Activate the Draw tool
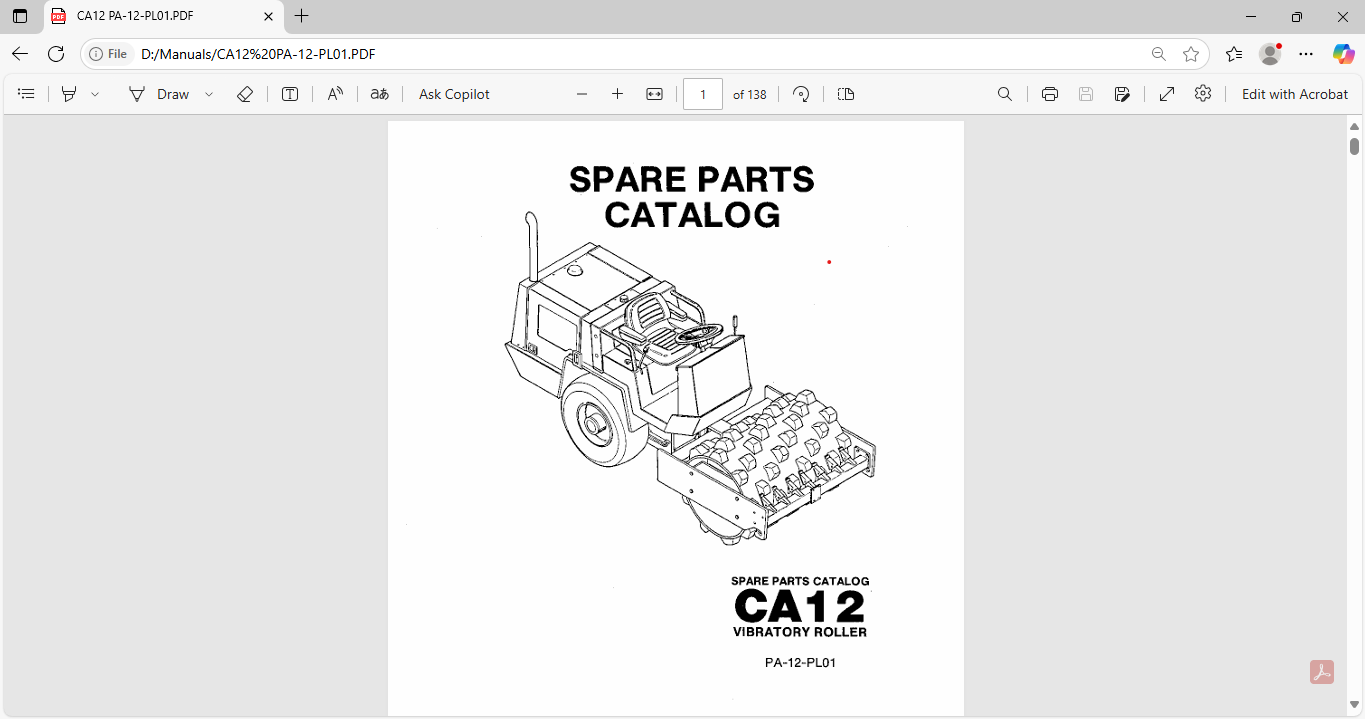The width and height of the screenshot is (1365, 719). pos(159,94)
